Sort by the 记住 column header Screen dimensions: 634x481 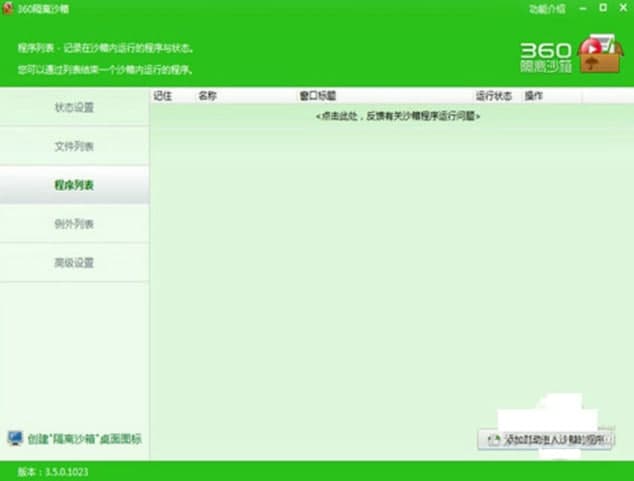coord(163,96)
